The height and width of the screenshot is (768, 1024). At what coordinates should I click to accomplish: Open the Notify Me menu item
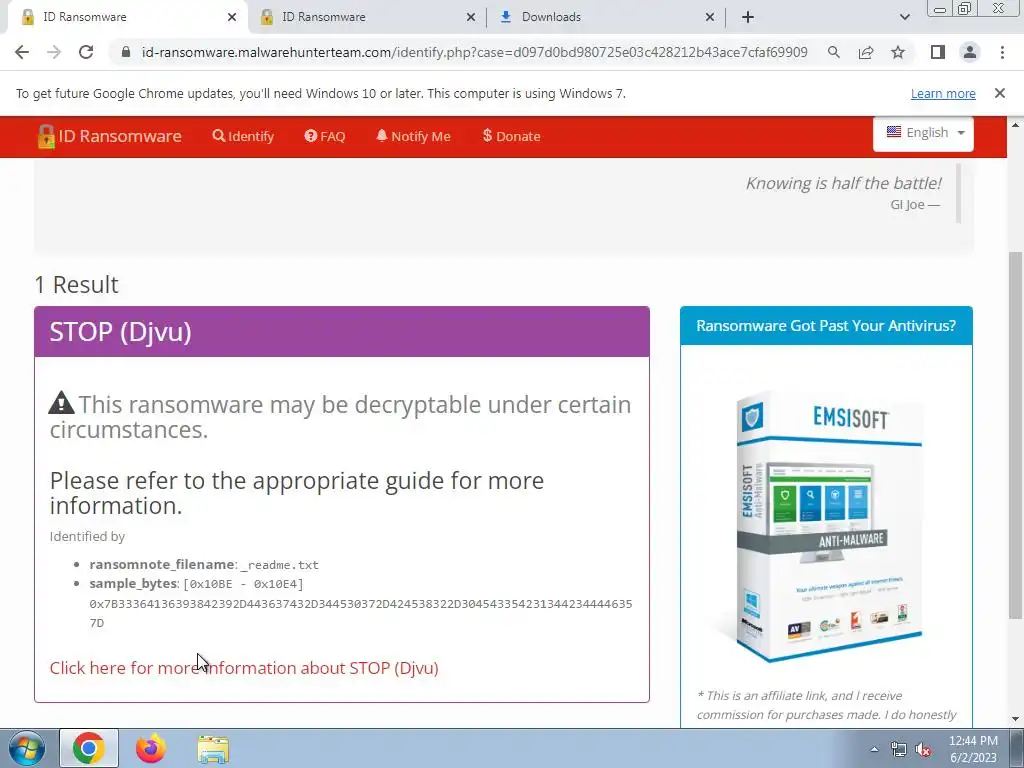413,136
